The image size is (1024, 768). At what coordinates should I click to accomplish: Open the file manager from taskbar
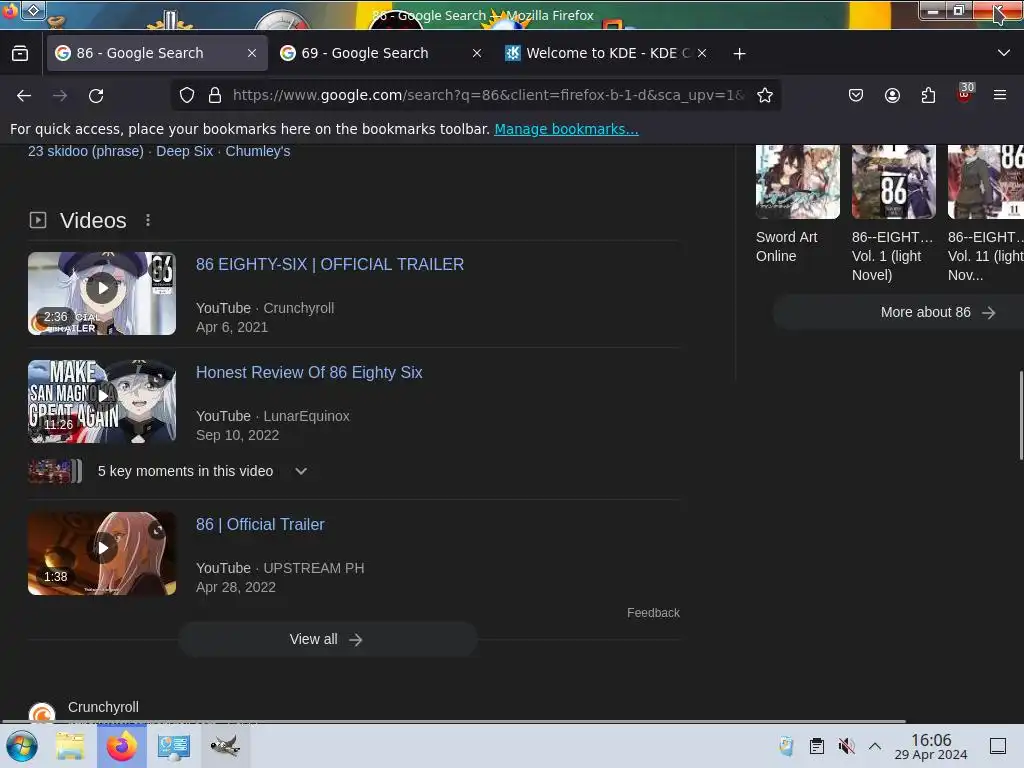[x=70, y=746]
